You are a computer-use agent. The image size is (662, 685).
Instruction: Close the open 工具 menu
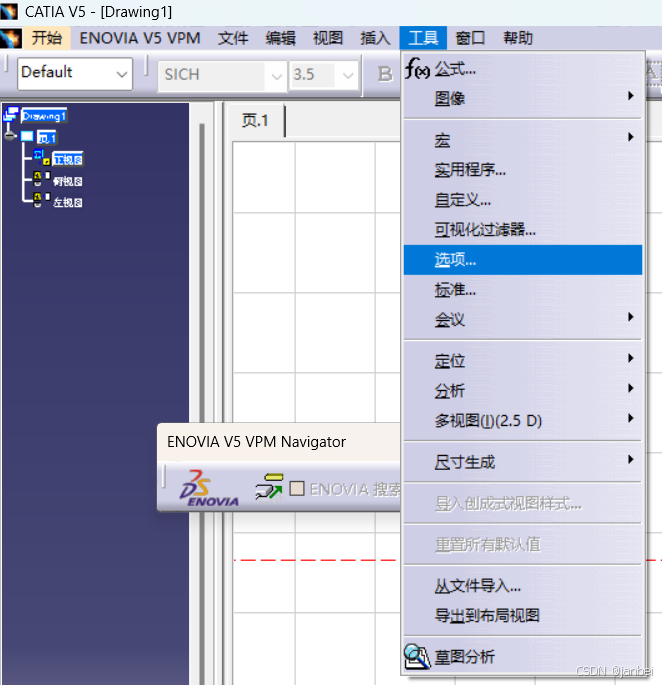[423, 38]
